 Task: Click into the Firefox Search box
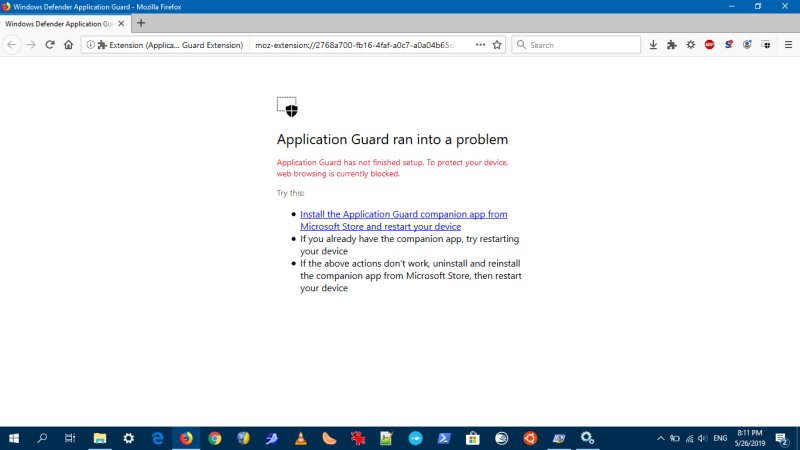(576, 45)
